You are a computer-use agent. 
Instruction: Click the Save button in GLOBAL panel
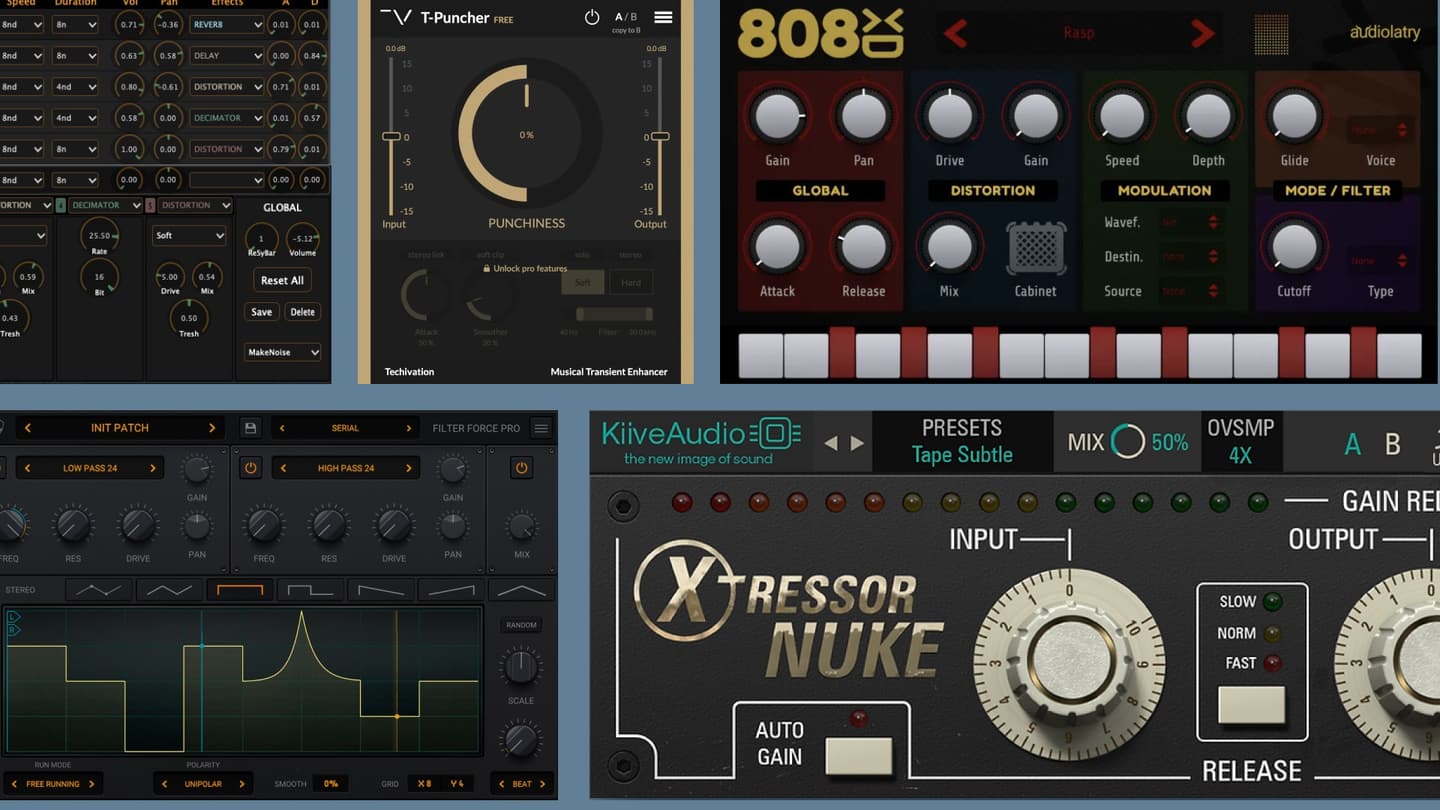click(x=261, y=312)
